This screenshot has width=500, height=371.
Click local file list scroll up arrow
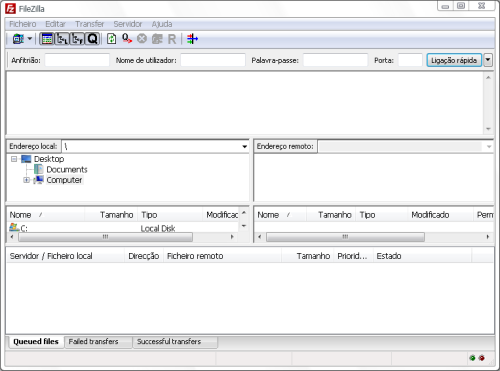point(244,212)
